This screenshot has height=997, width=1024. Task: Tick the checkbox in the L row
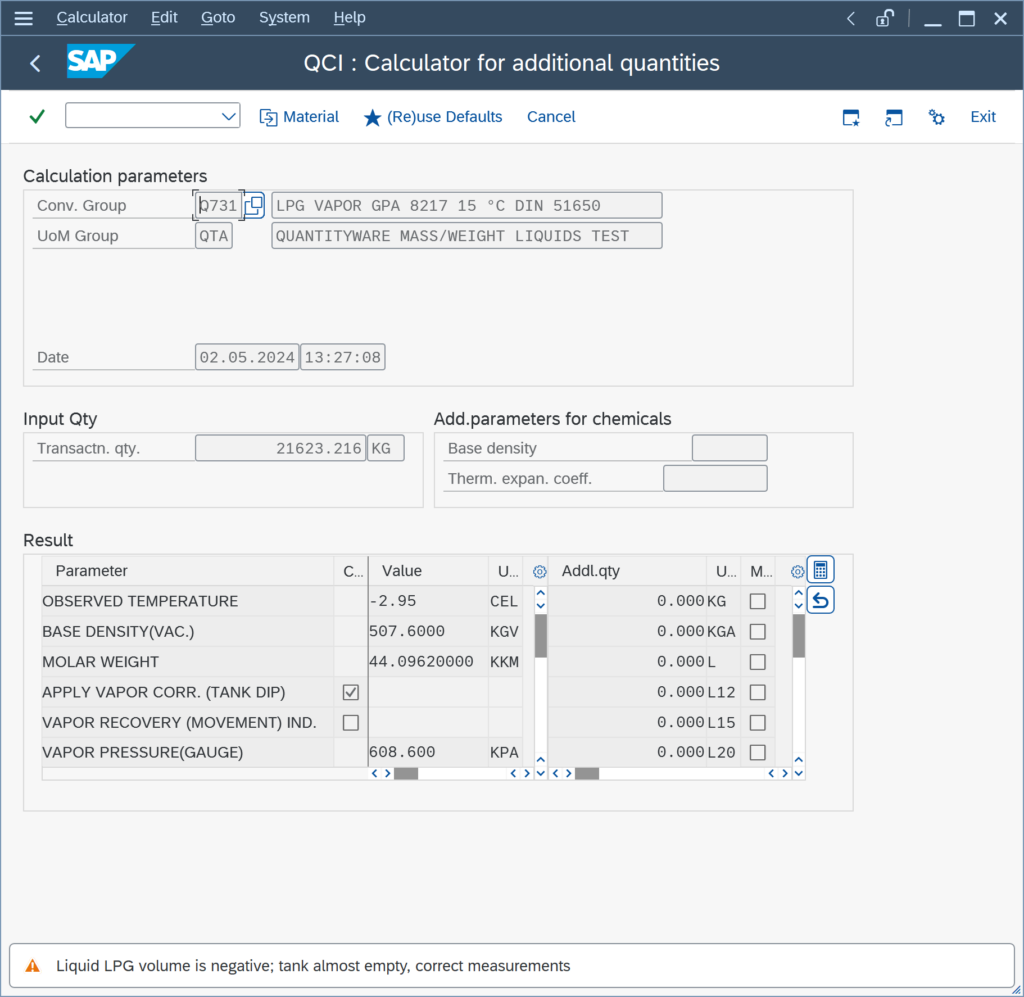(758, 662)
